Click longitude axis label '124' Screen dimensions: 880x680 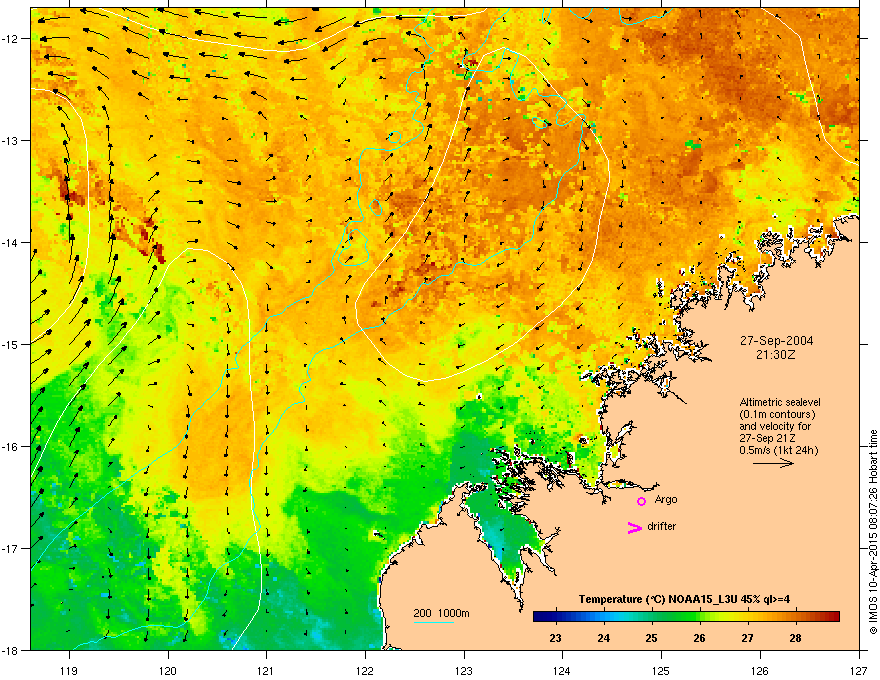(x=562, y=670)
